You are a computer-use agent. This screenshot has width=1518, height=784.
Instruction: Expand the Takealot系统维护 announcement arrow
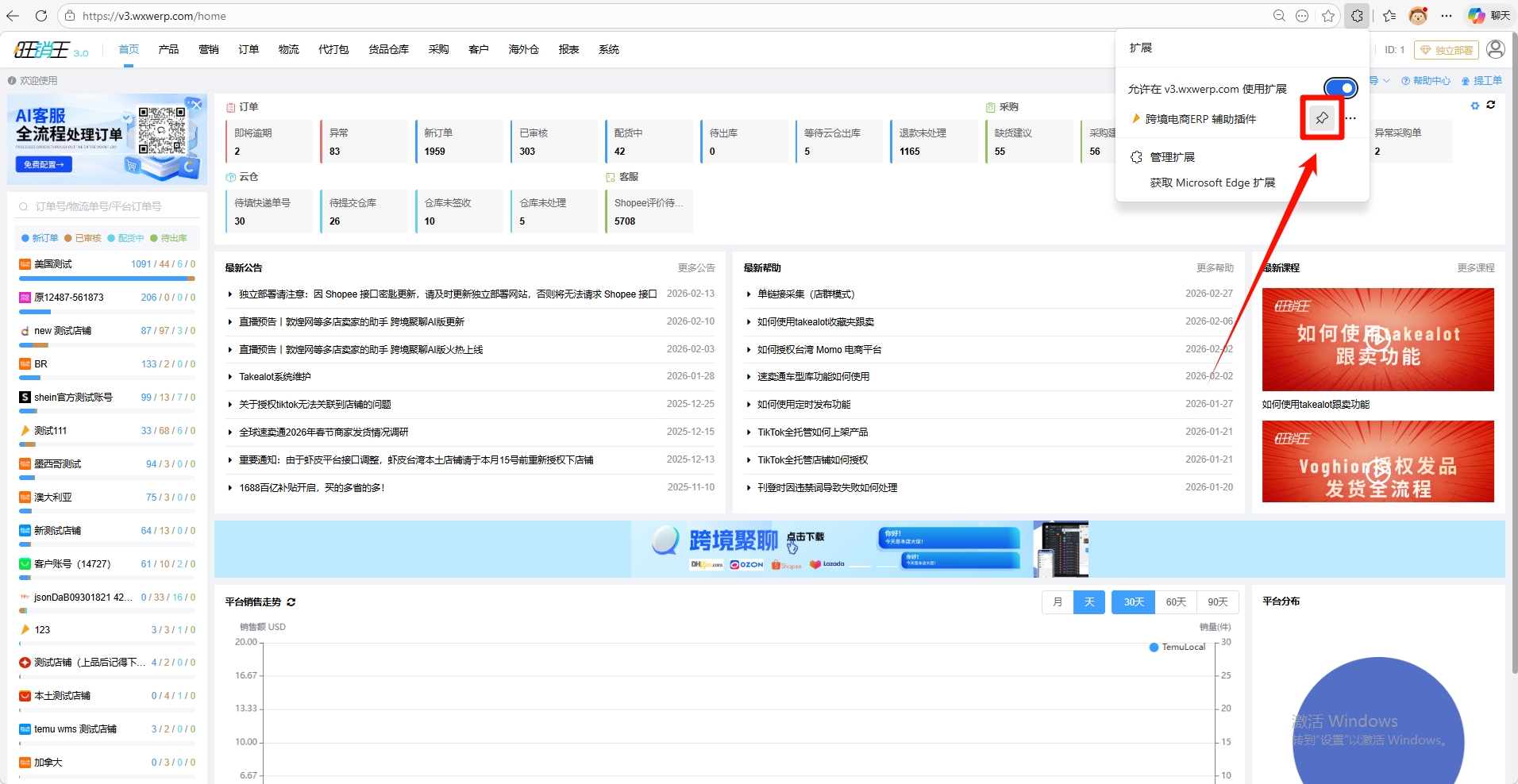[x=230, y=377]
